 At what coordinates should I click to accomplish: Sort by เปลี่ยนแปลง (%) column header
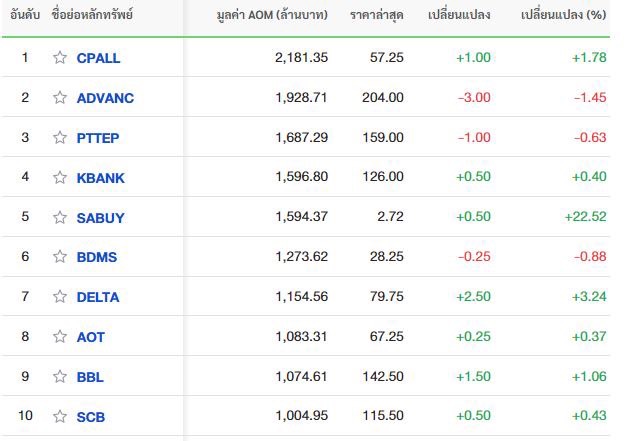[563, 15]
